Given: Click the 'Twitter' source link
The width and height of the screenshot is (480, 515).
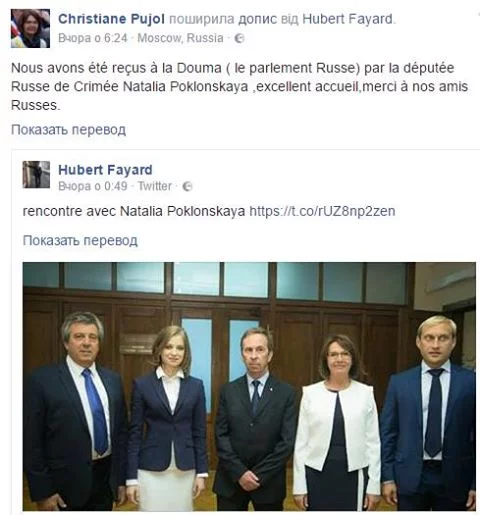Looking at the screenshot, I should (x=155, y=186).
